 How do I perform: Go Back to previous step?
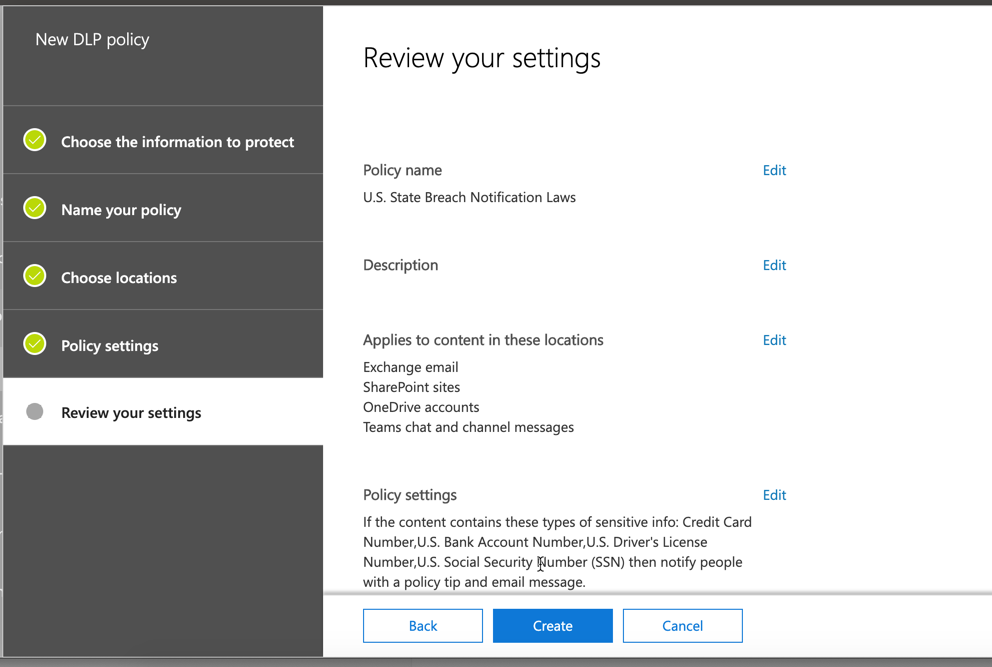click(423, 626)
